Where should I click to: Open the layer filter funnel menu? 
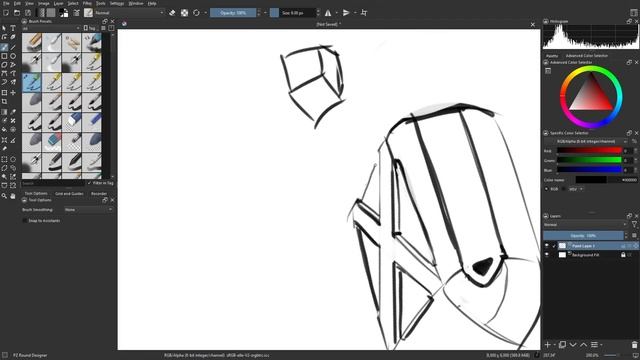(x=634, y=224)
